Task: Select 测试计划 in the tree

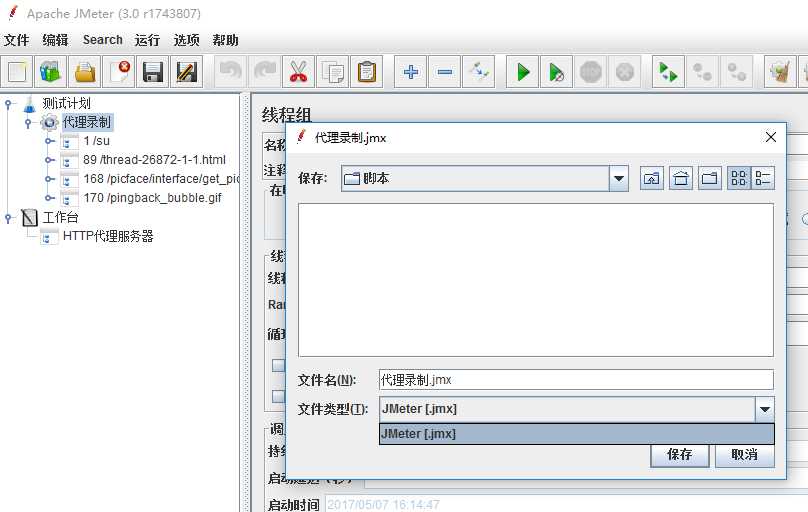Action: [x=66, y=104]
